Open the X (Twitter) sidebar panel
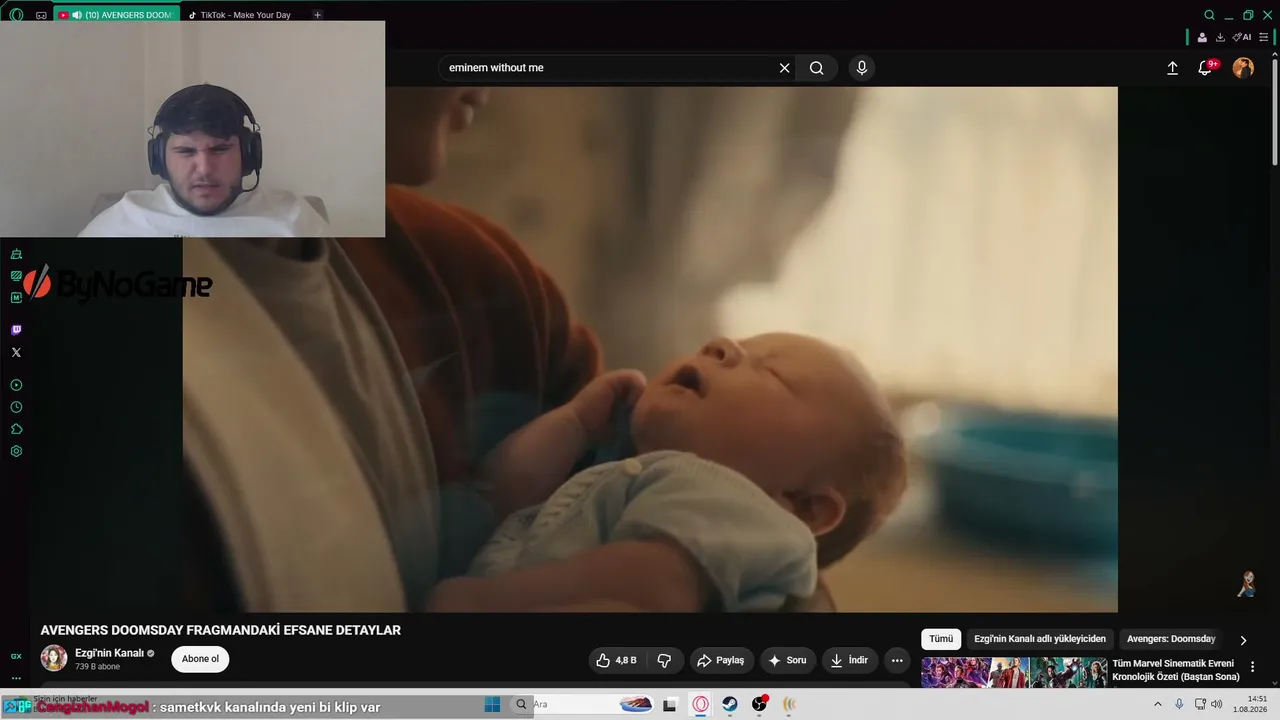 pos(16,352)
